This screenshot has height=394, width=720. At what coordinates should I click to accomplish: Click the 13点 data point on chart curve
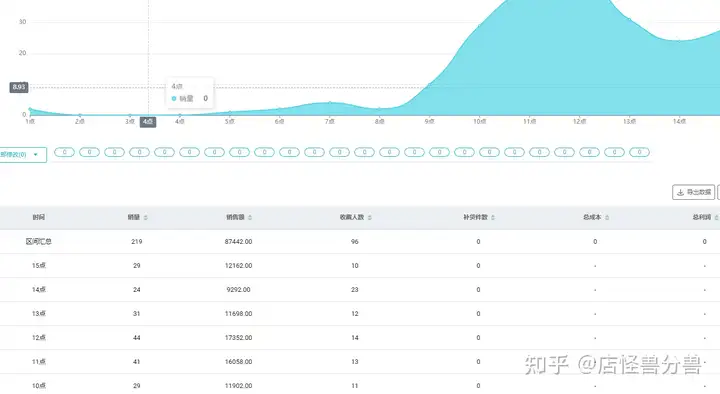click(x=629, y=19)
